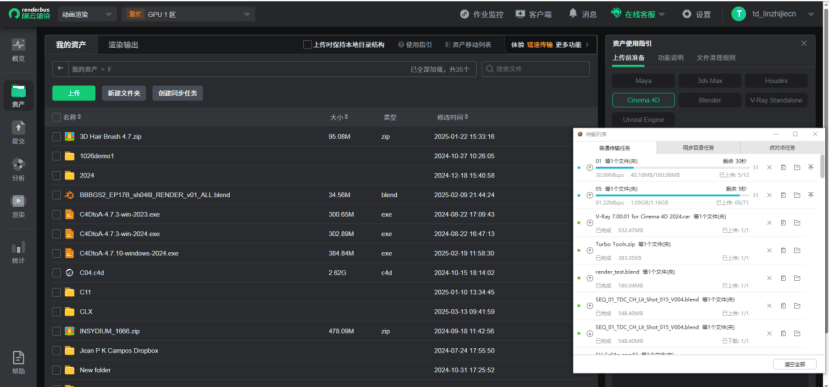
Task: Switch to the 我的资产 tab
Action: (71, 45)
